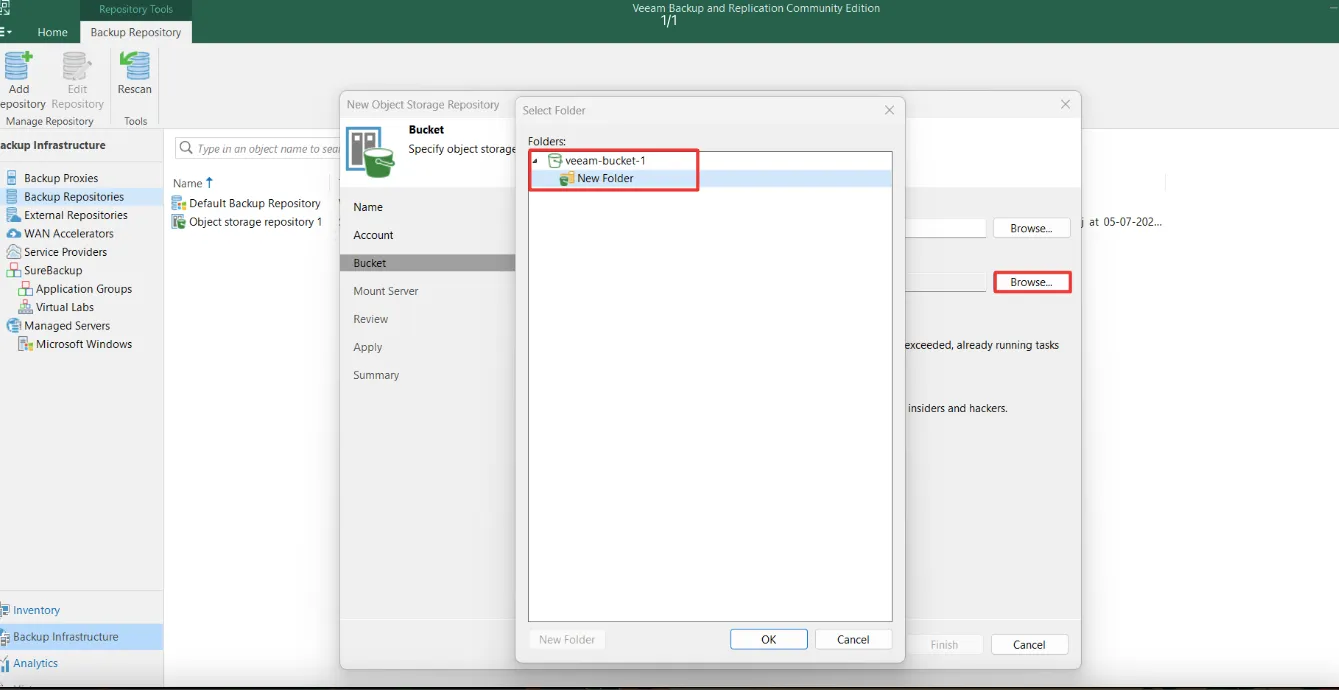Go to the Summary wizard step
Screen dimensions: 1339x690
pos(376,375)
